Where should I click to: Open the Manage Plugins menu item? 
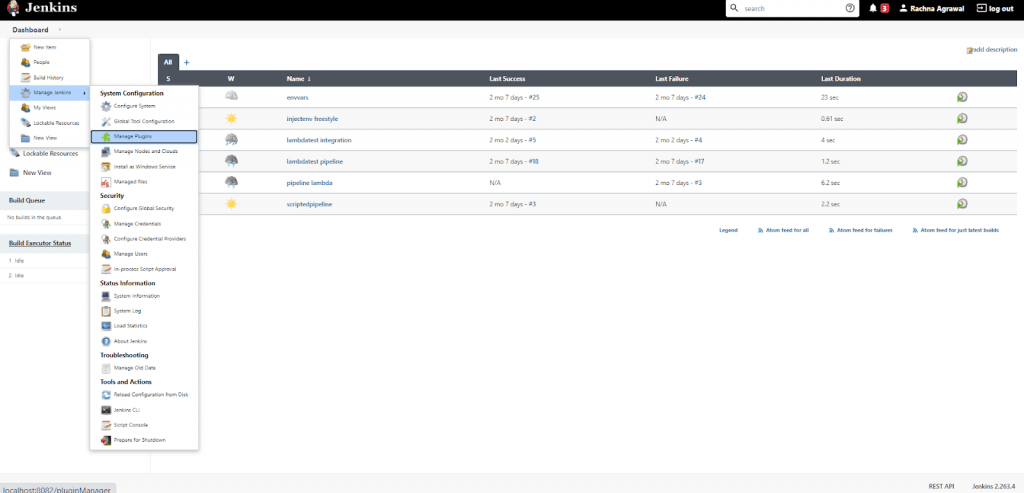(144, 136)
